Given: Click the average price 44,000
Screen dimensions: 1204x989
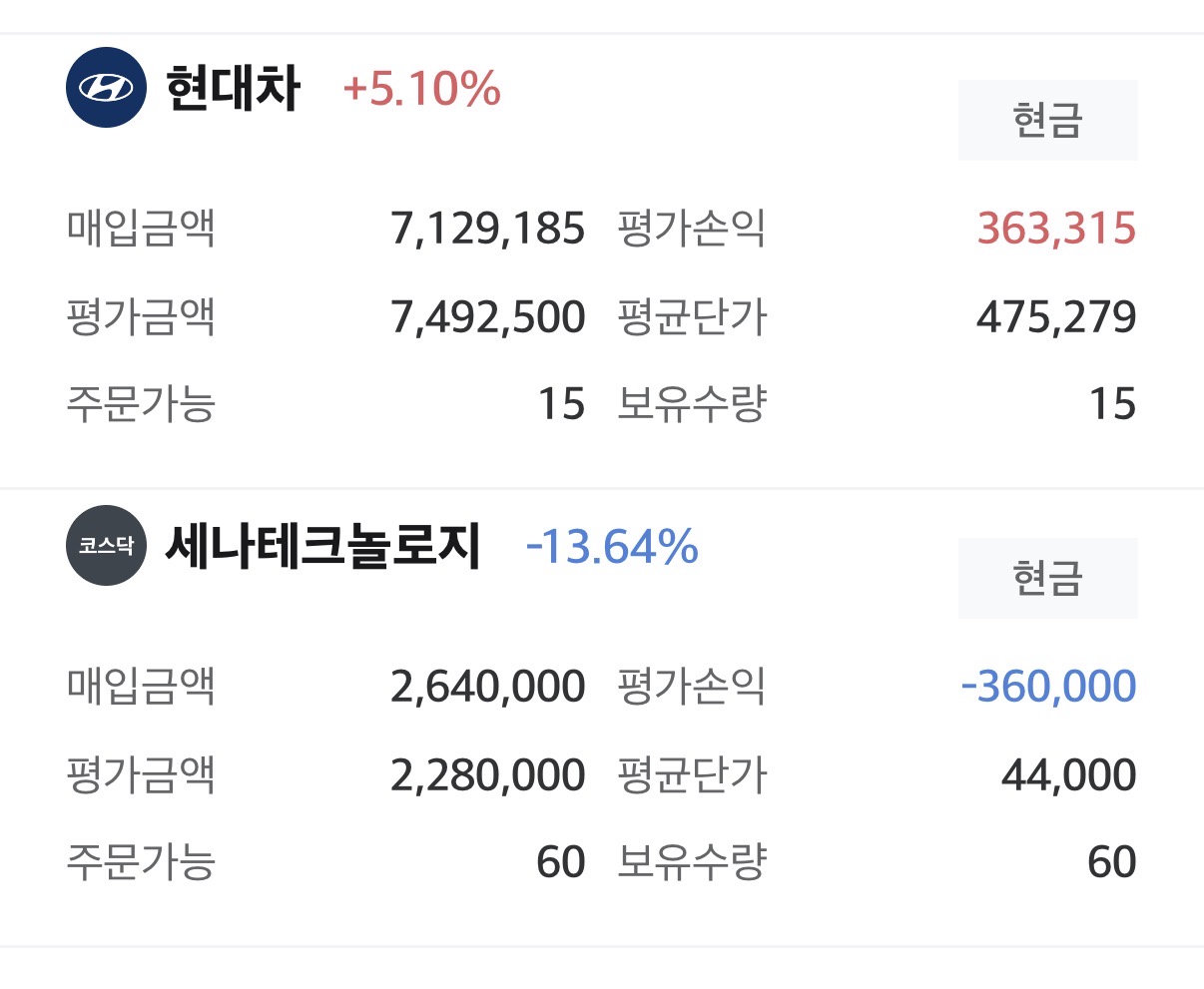Looking at the screenshot, I should click(1068, 775).
